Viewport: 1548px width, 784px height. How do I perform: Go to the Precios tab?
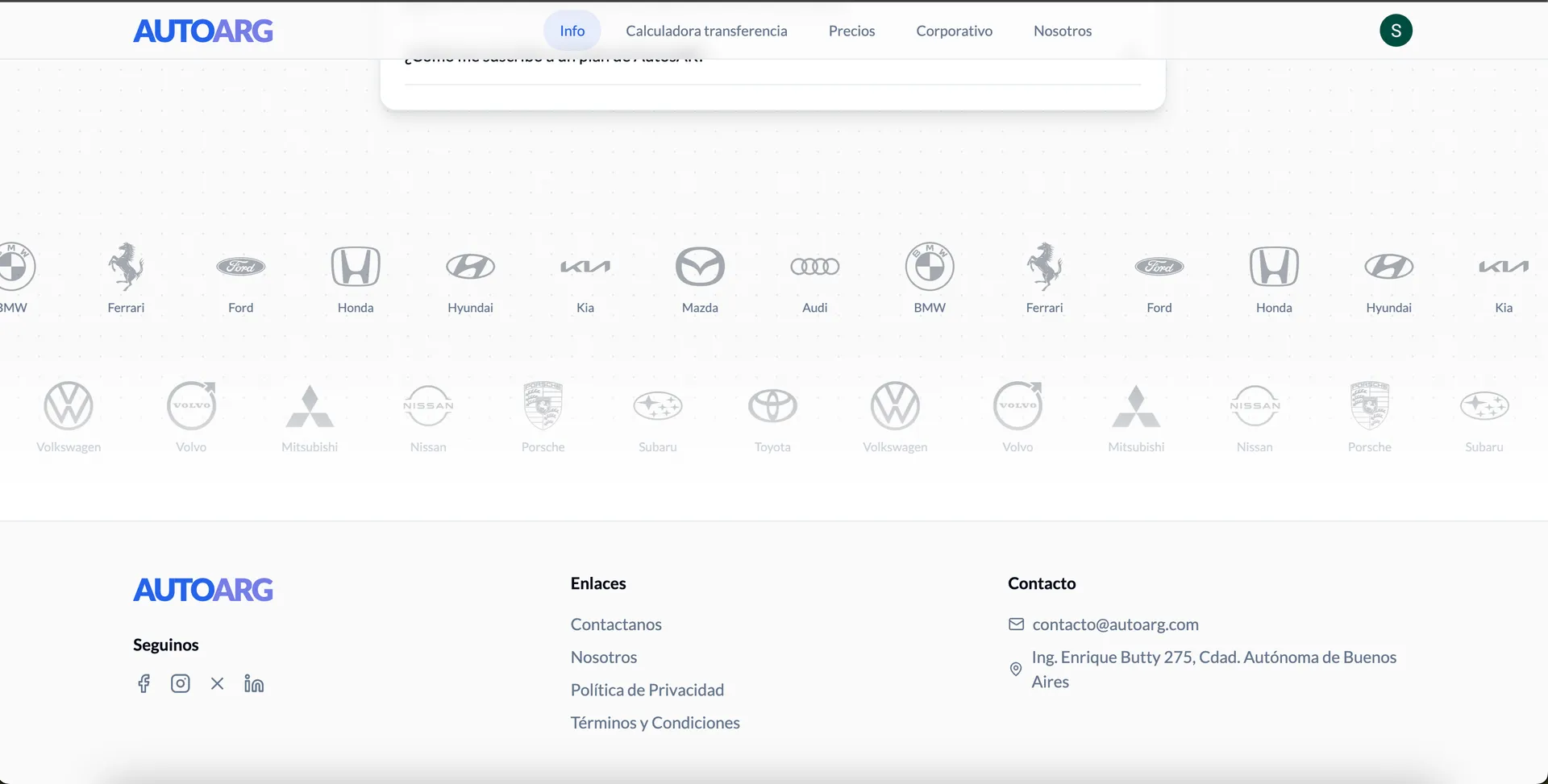click(x=851, y=31)
